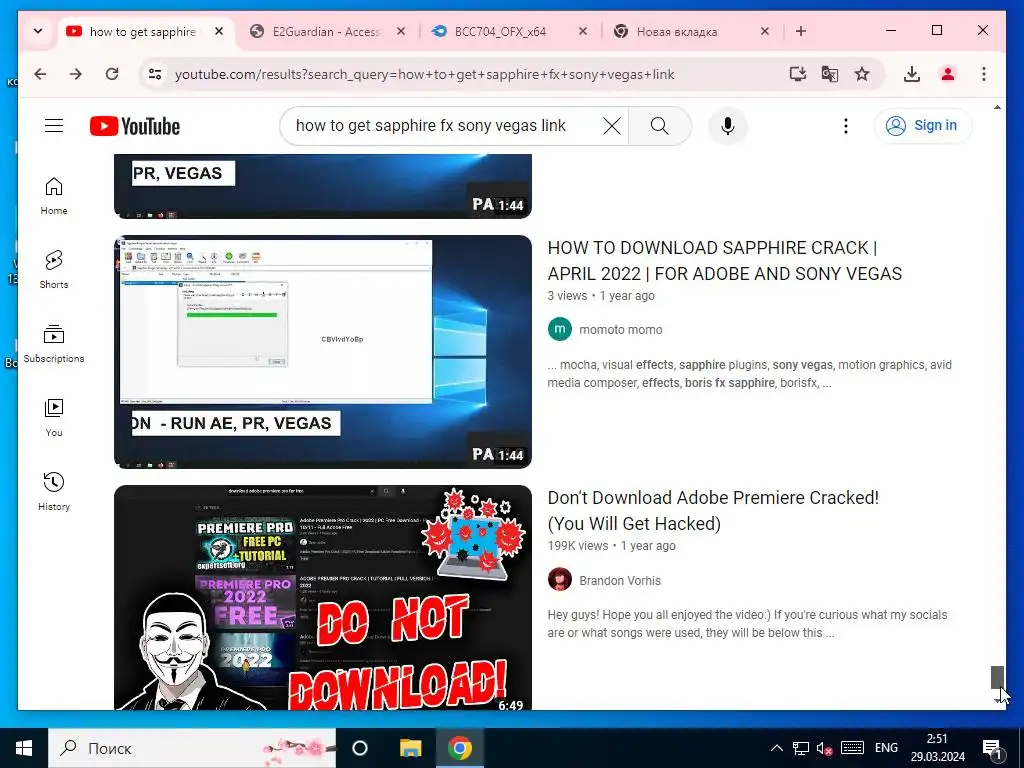This screenshot has width=1024, height=768.
Task: Click the page vertical scrollbar thumb
Action: 997,677
